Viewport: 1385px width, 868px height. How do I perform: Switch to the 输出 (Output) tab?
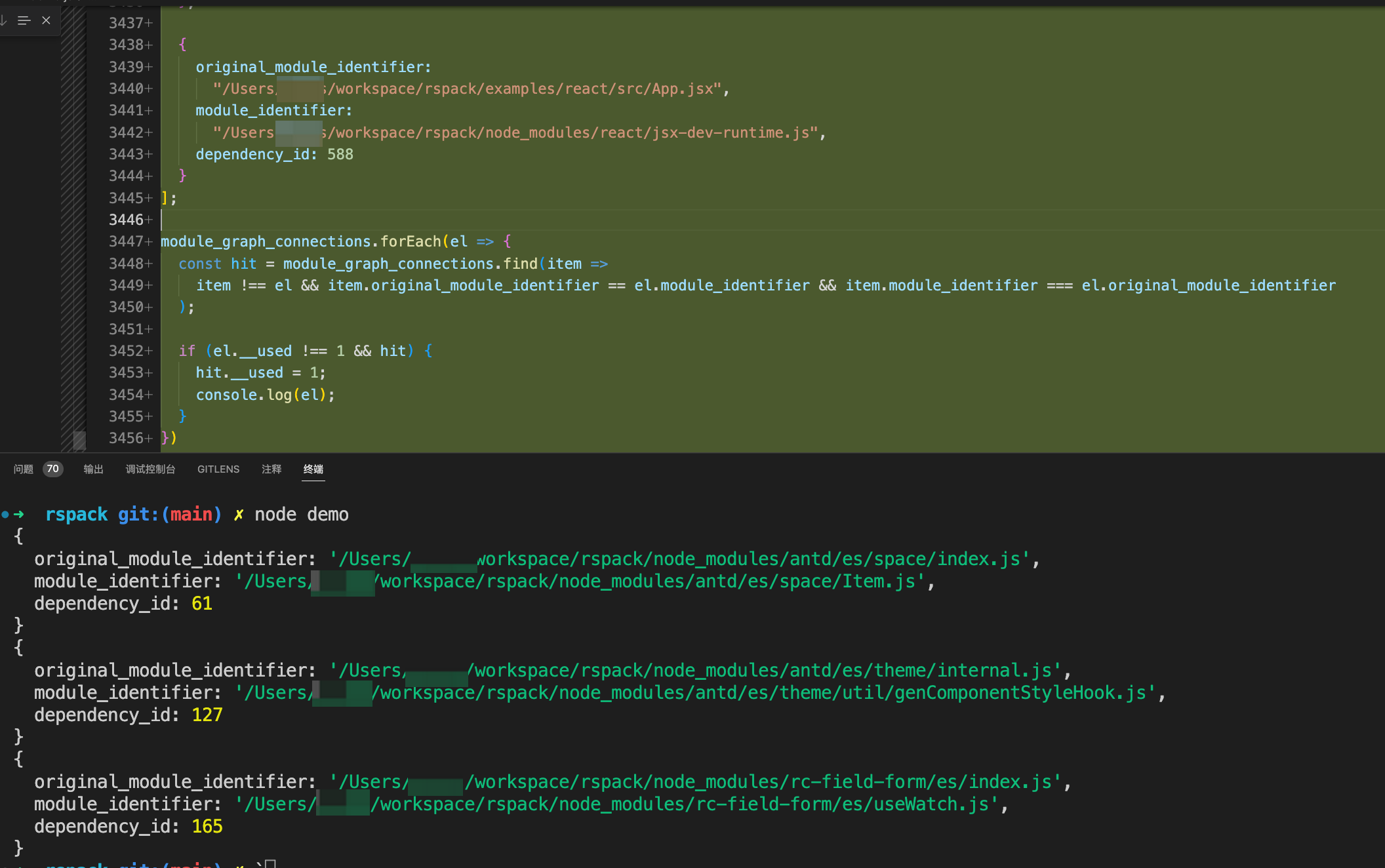click(x=93, y=469)
